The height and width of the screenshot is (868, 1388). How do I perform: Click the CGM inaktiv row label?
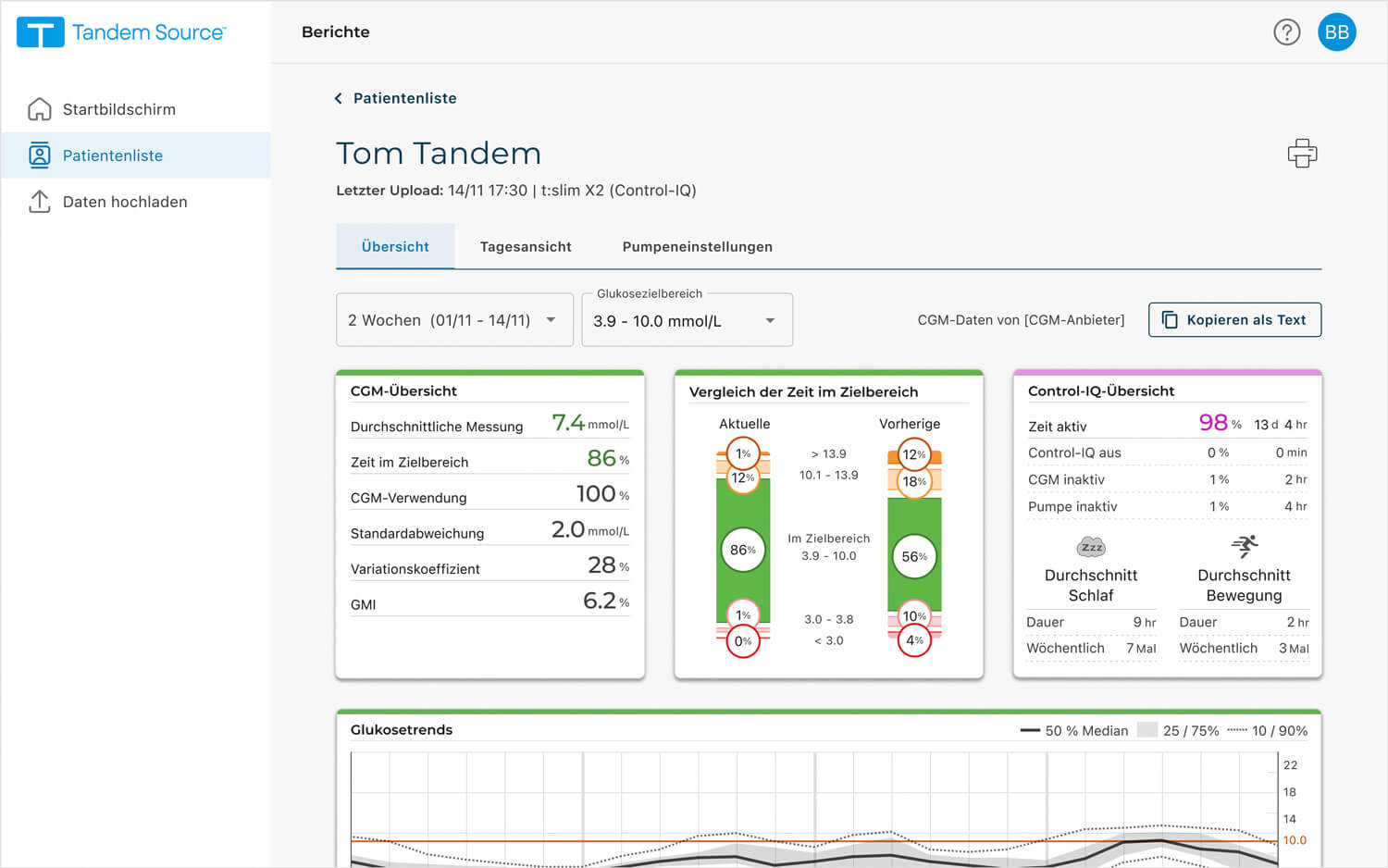click(1066, 479)
